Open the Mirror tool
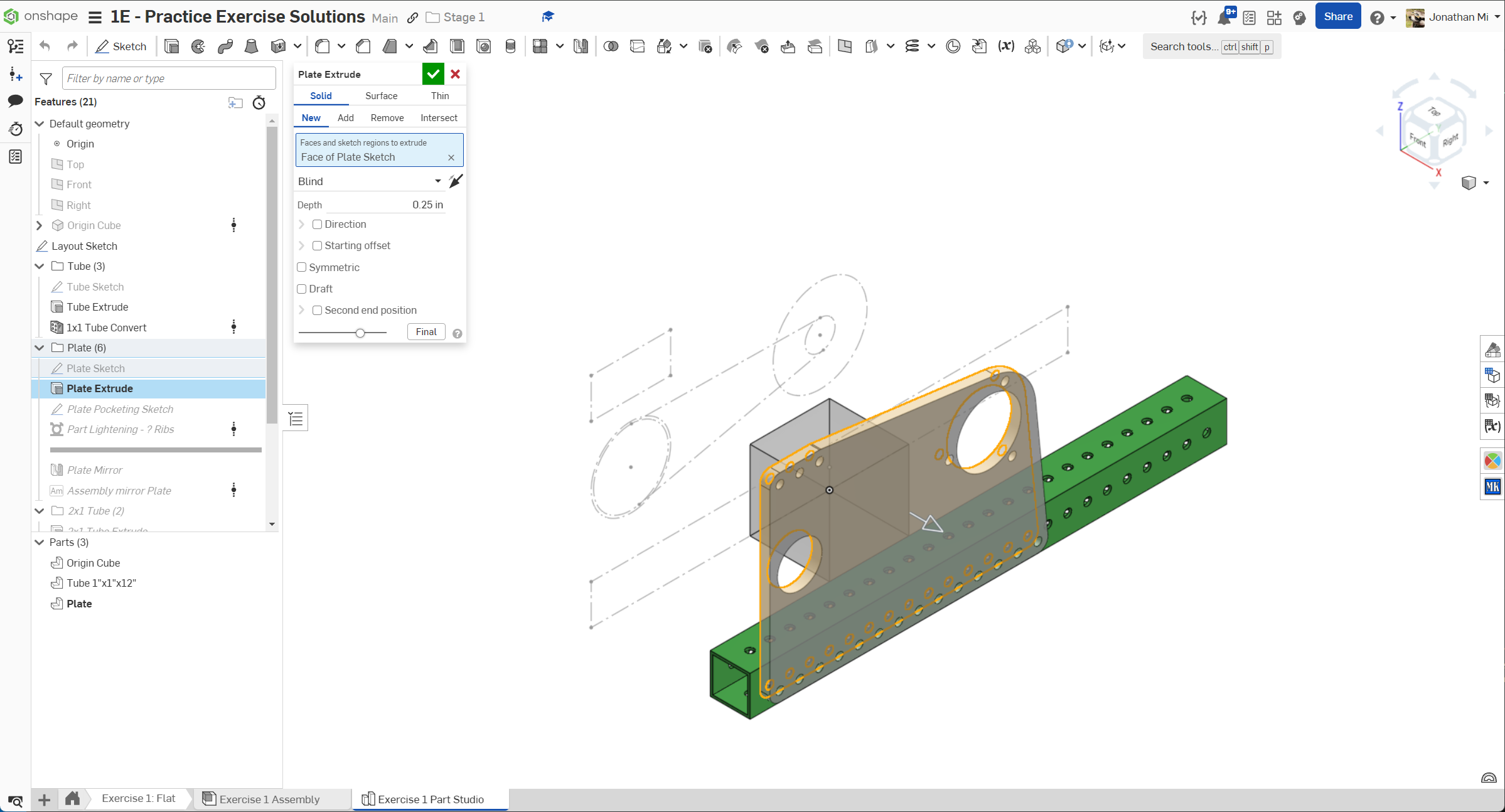 pos(581,46)
